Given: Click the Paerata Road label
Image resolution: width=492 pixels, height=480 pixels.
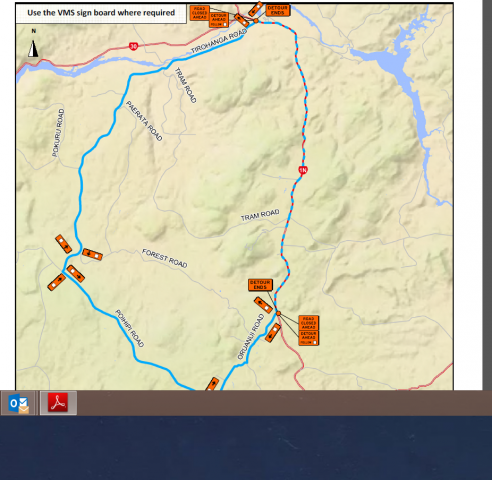Looking at the screenshot, I should (144, 121).
